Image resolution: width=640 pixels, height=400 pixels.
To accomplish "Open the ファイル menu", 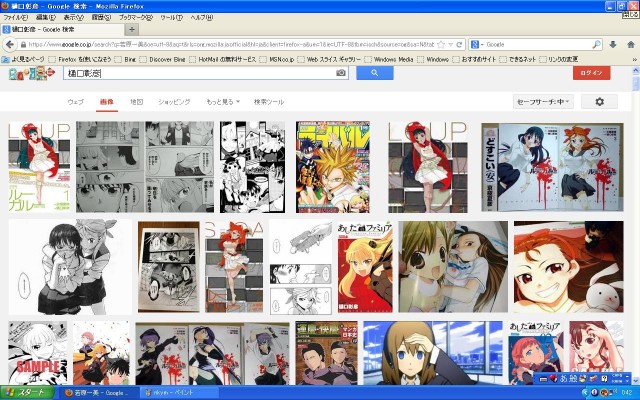I will 16,18.
